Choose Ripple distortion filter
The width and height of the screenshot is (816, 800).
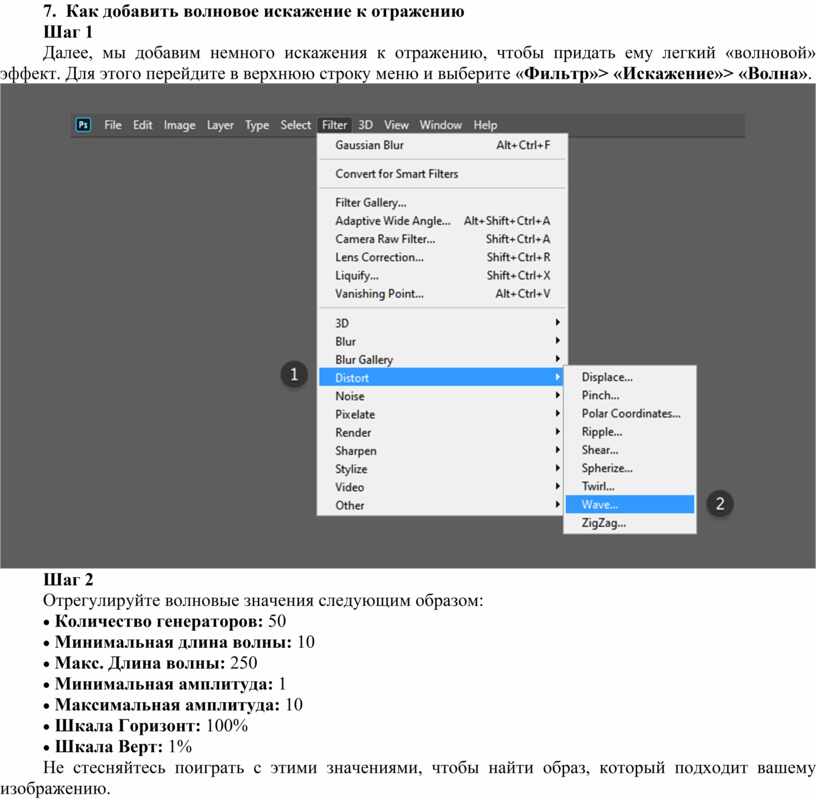630,431
